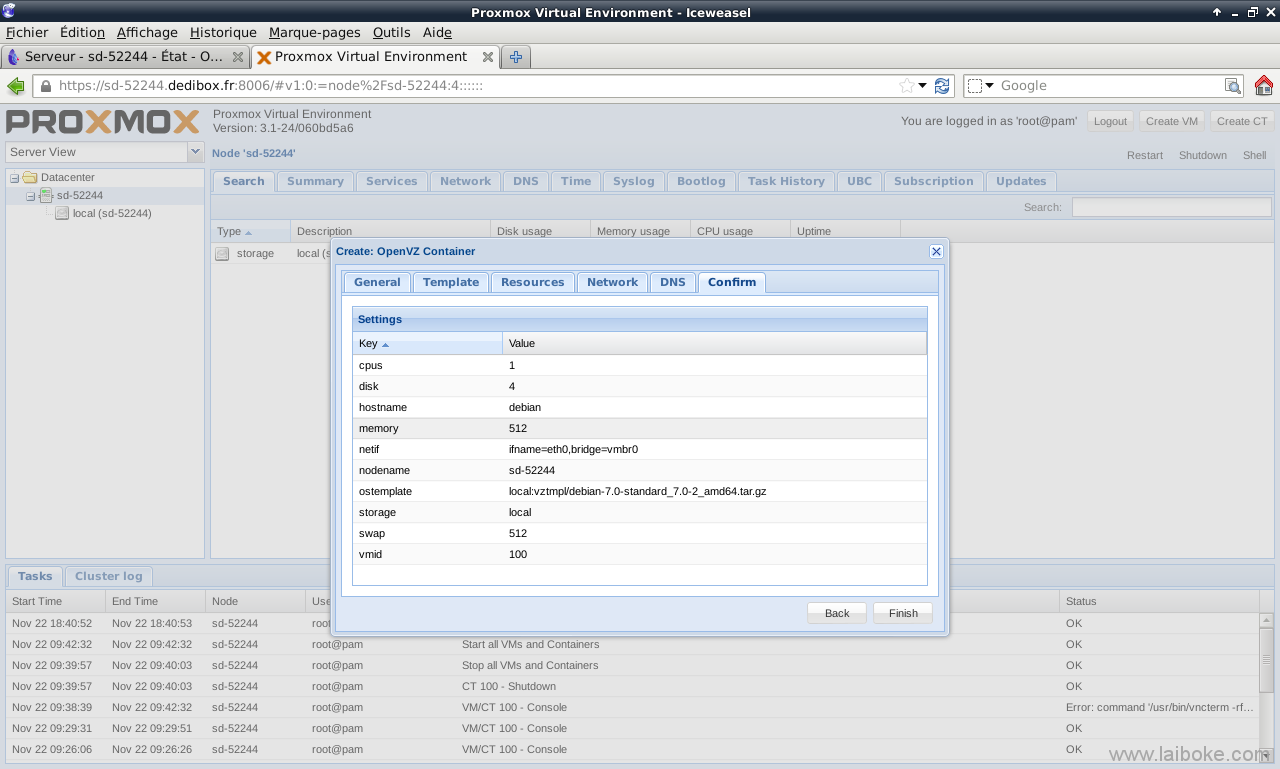Click the storage row icon in Search grid
This screenshot has width=1280, height=769.
click(222, 254)
